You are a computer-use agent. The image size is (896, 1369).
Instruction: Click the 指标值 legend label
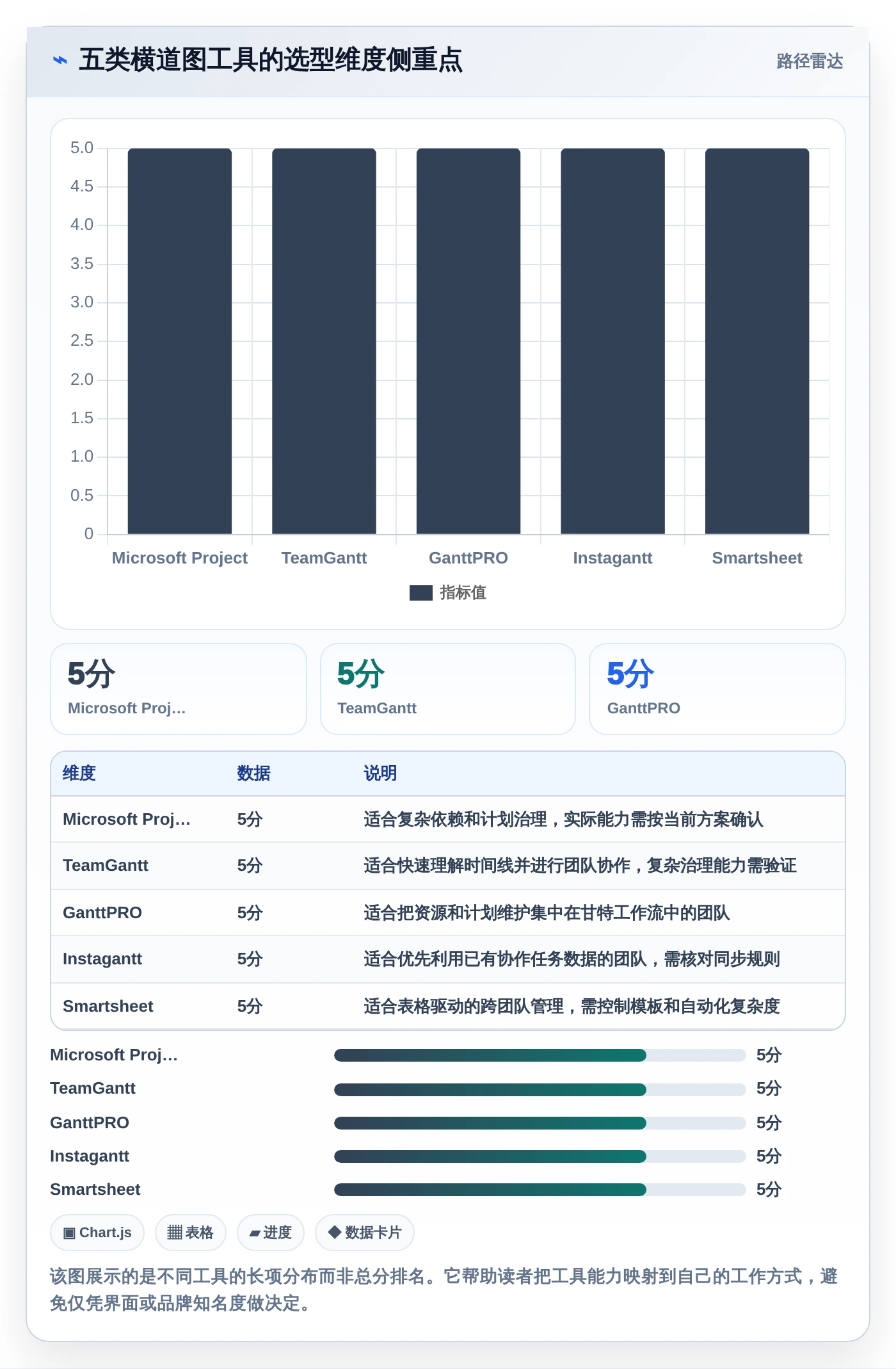(x=463, y=593)
